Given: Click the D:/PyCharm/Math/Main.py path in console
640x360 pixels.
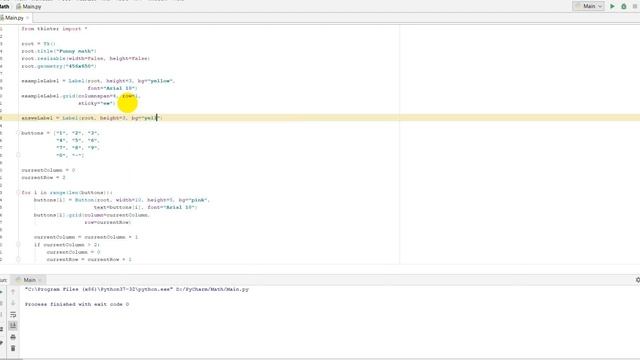Looking at the screenshot, I should click(212, 289).
